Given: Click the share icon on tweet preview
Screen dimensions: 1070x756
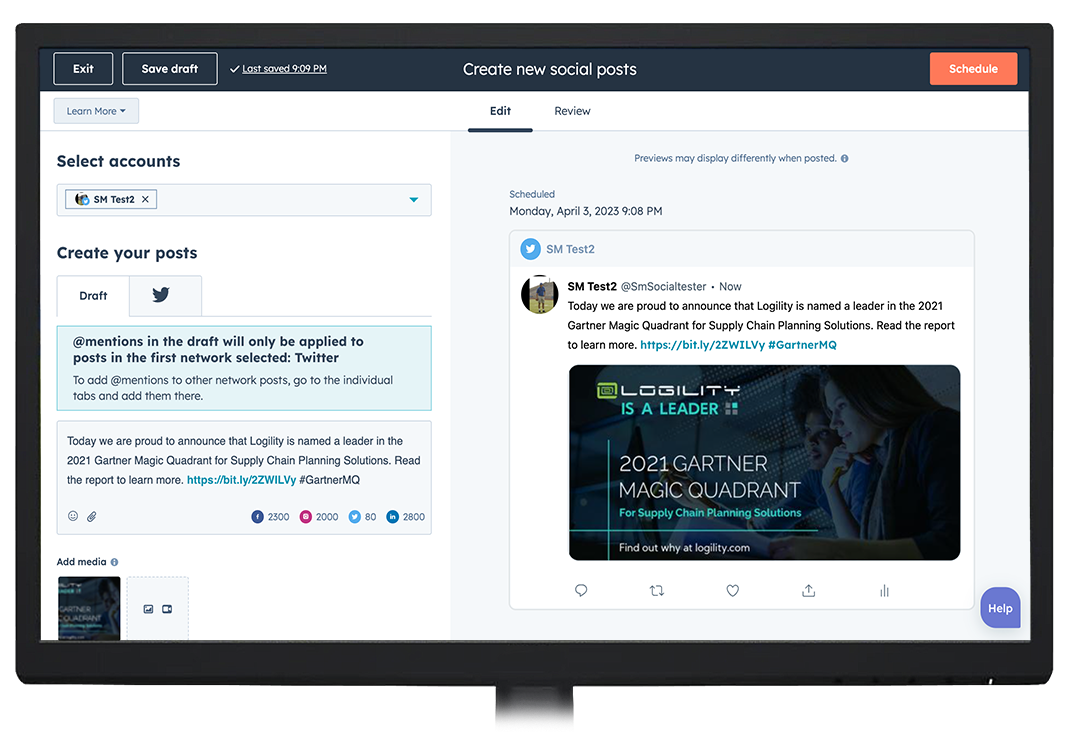Looking at the screenshot, I should (x=809, y=590).
